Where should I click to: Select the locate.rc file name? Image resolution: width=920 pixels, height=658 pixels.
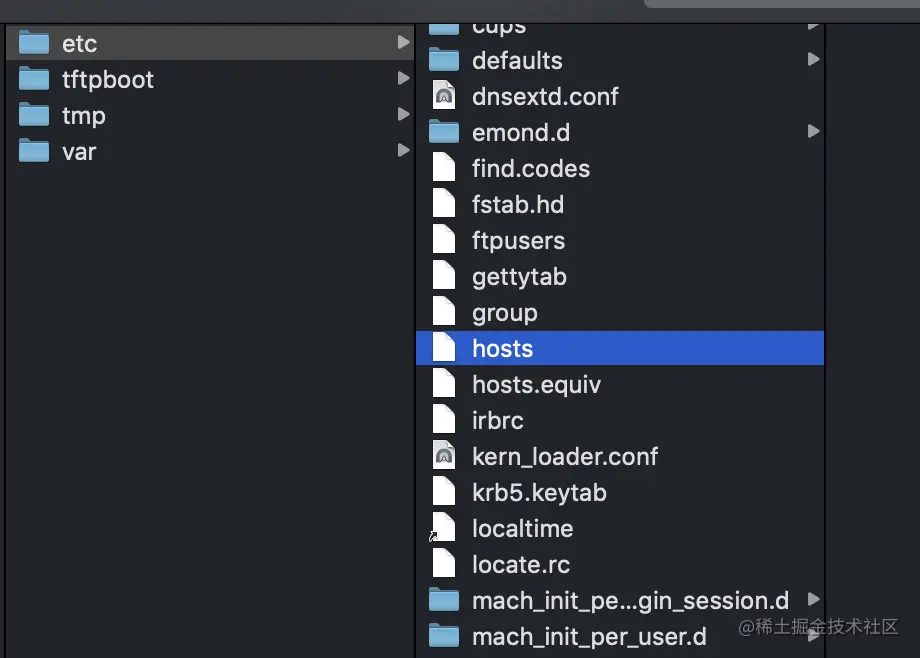pos(521,565)
